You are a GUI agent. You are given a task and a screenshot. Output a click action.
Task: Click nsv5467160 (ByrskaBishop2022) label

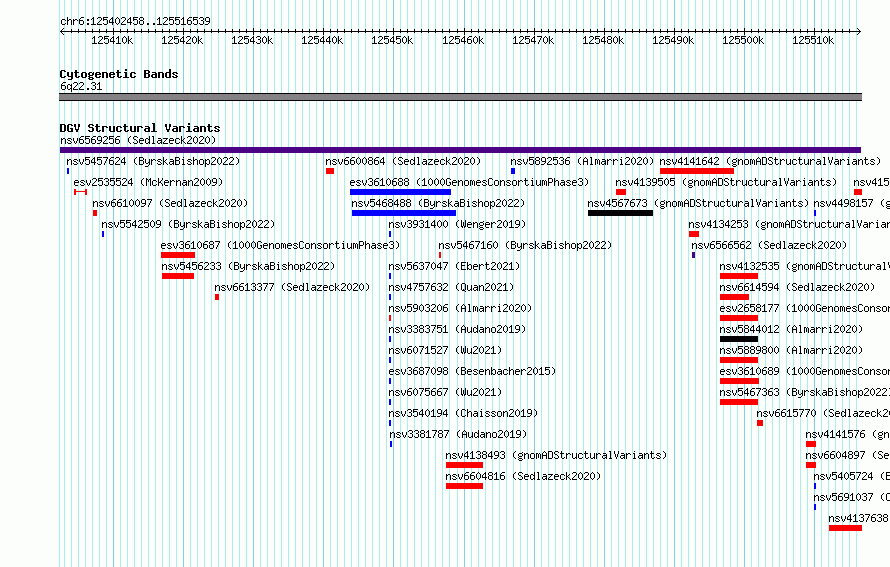point(526,245)
